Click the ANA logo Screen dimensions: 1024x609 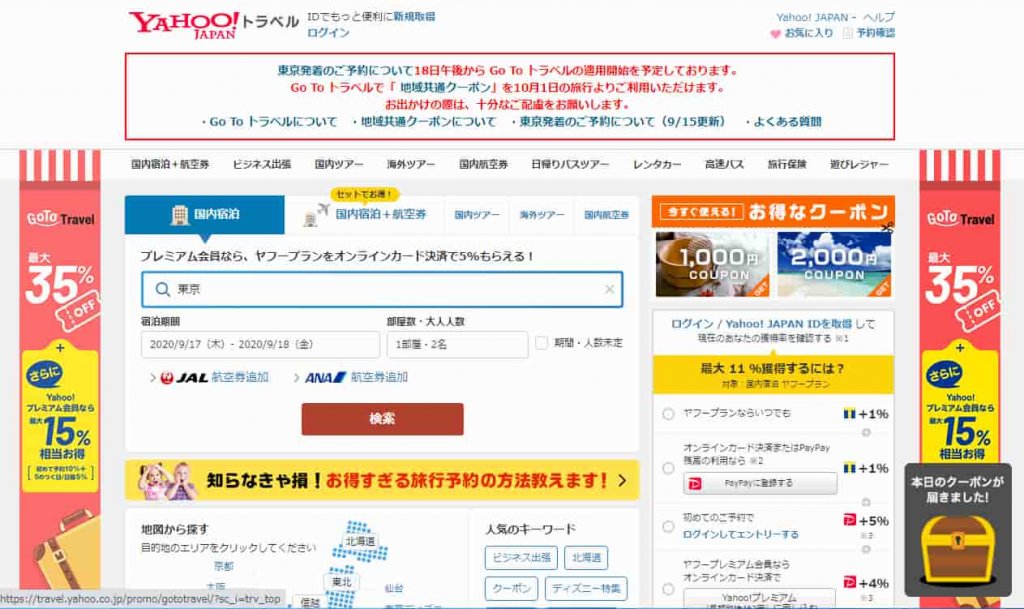(325, 377)
